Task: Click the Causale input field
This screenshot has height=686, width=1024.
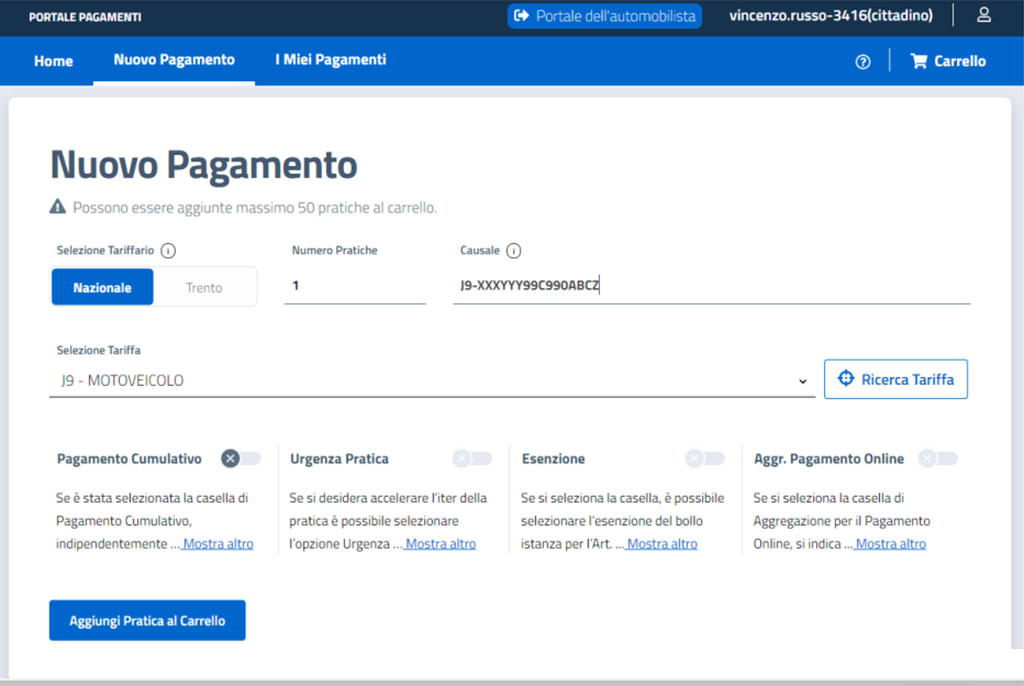Action: (x=712, y=286)
